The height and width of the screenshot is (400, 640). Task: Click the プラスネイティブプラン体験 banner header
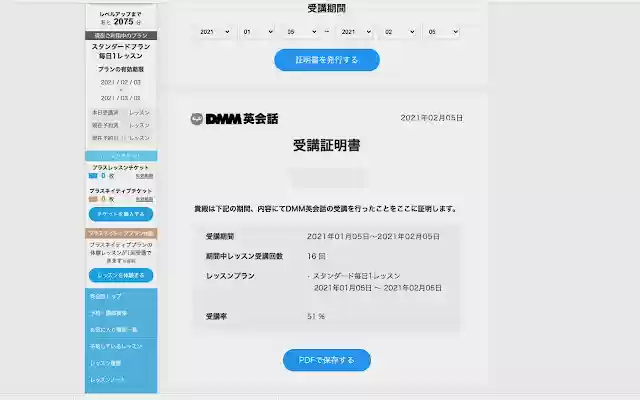pyautogui.click(x=121, y=233)
